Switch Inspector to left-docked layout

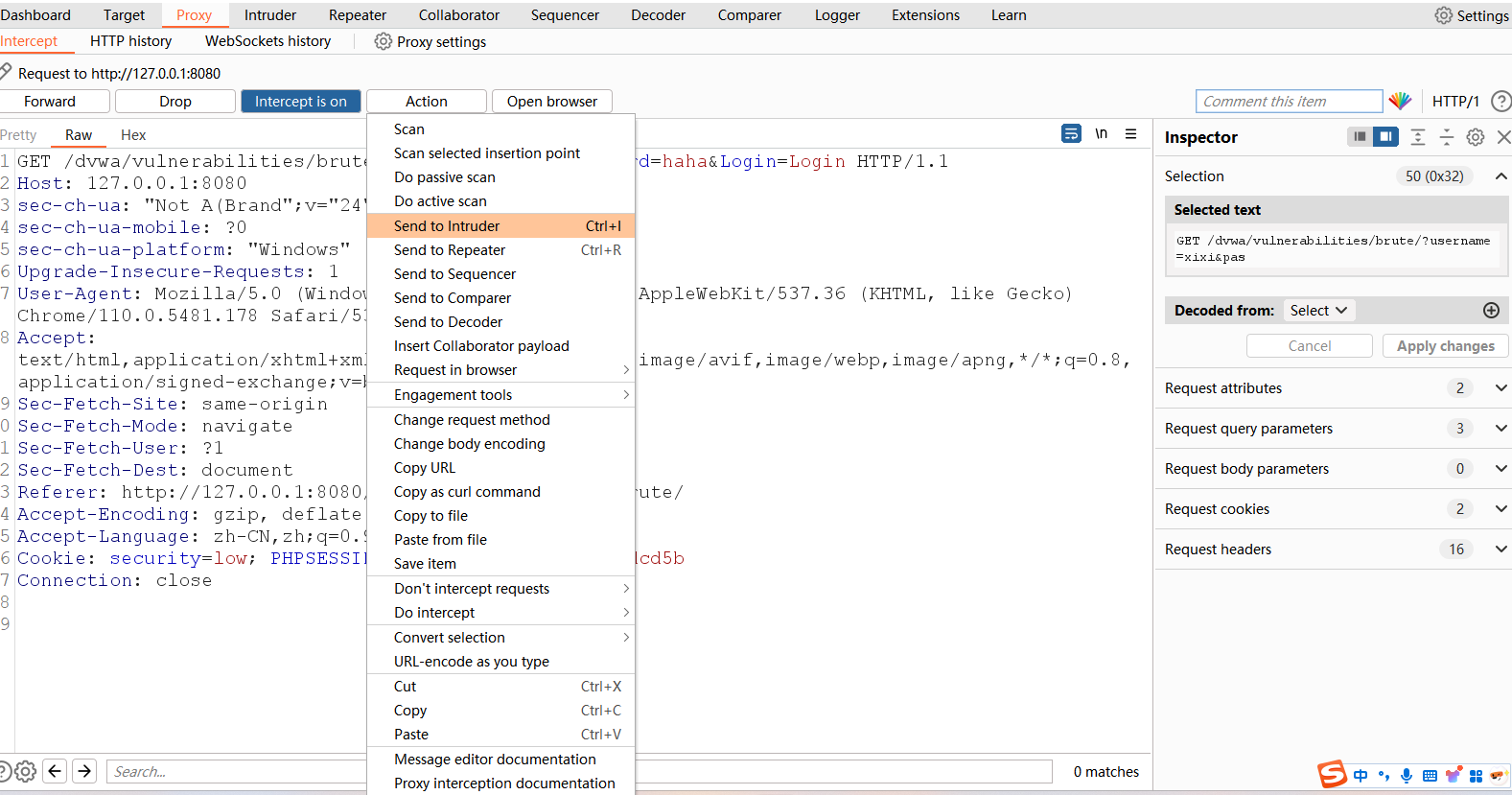[1360, 136]
